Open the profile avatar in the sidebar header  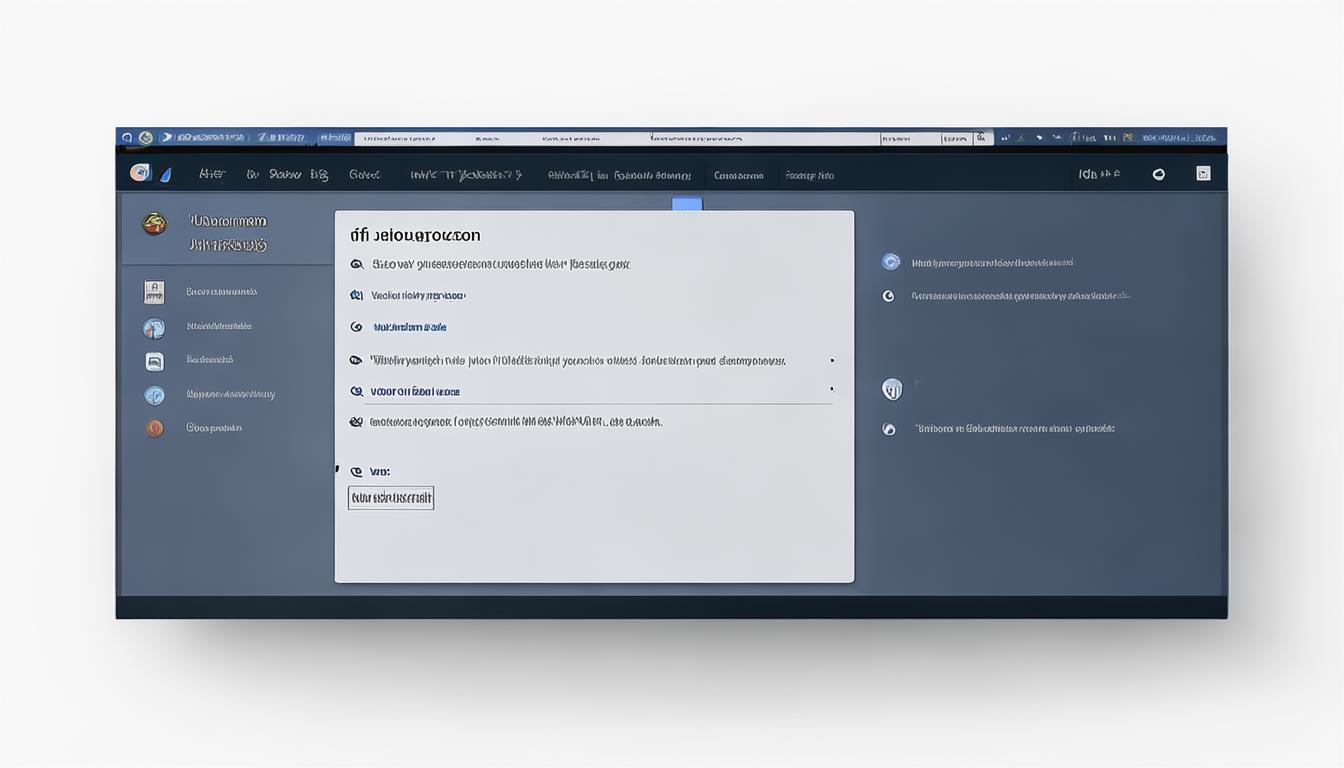click(154, 224)
